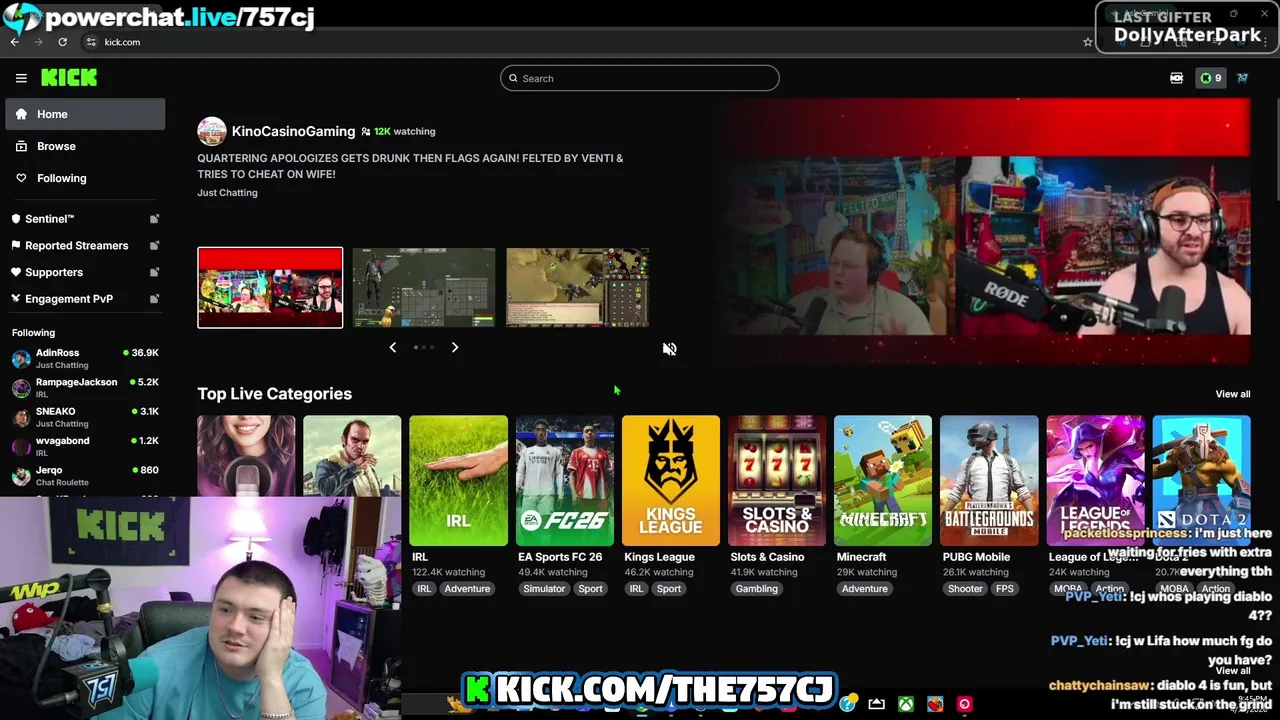This screenshot has height=720, width=1280.
Task: Open the League of Legends category card
Action: pyautogui.click(x=1095, y=481)
